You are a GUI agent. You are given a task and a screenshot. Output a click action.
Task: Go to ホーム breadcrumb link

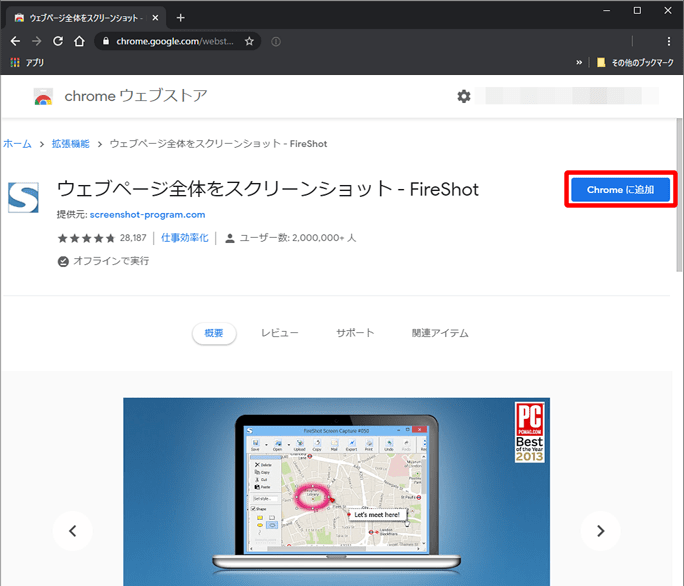(x=17, y=144)
